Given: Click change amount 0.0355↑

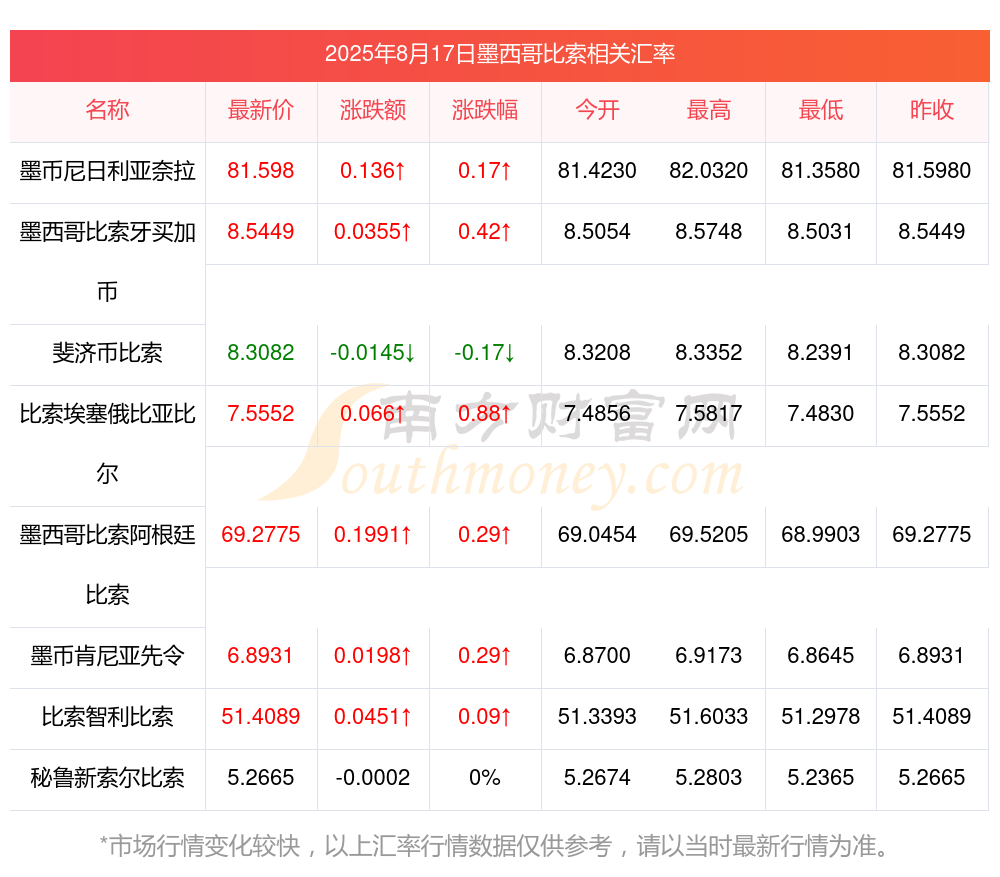Looking at the screenshot, I should [x=372, y=232].
